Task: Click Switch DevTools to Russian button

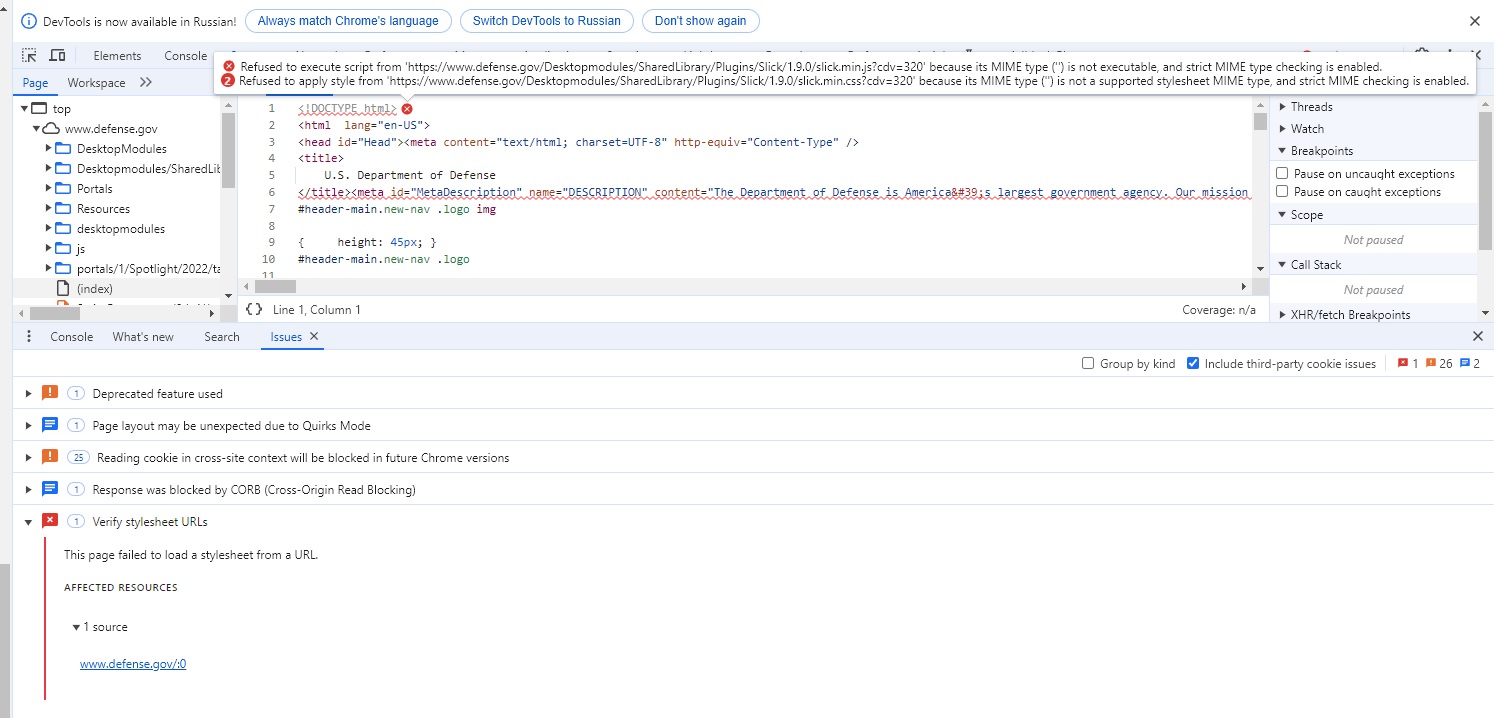Action: (546, 21)
